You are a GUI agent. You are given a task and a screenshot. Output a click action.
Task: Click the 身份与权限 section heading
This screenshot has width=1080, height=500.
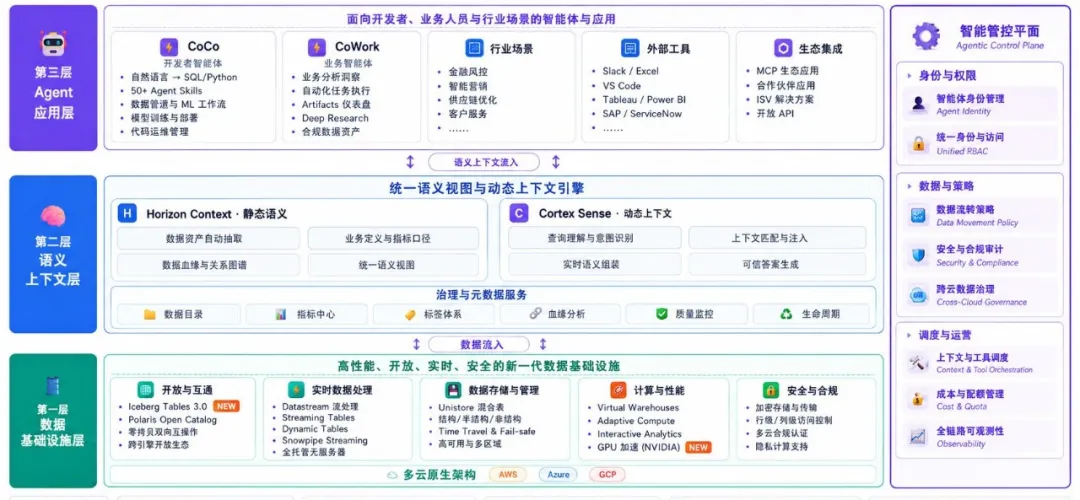[947, 76]
